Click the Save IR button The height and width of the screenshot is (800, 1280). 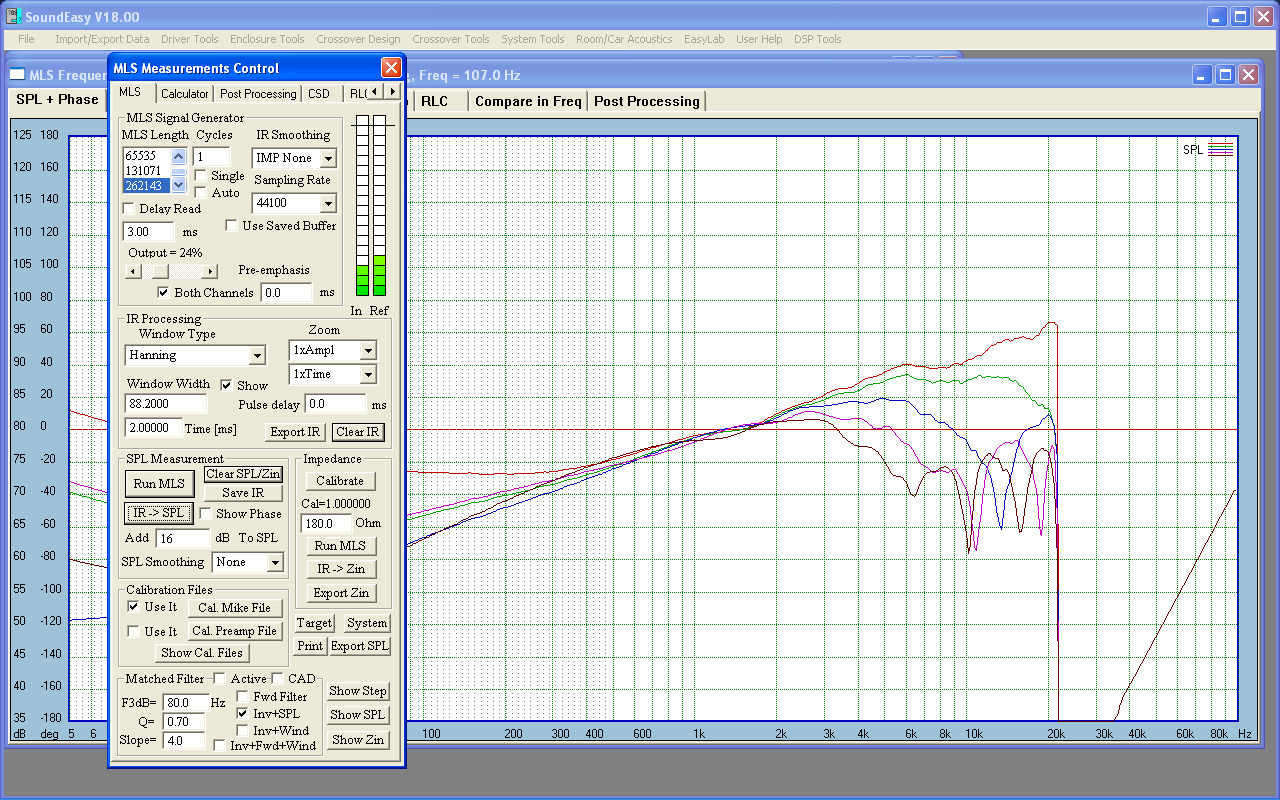click(243, 493)
